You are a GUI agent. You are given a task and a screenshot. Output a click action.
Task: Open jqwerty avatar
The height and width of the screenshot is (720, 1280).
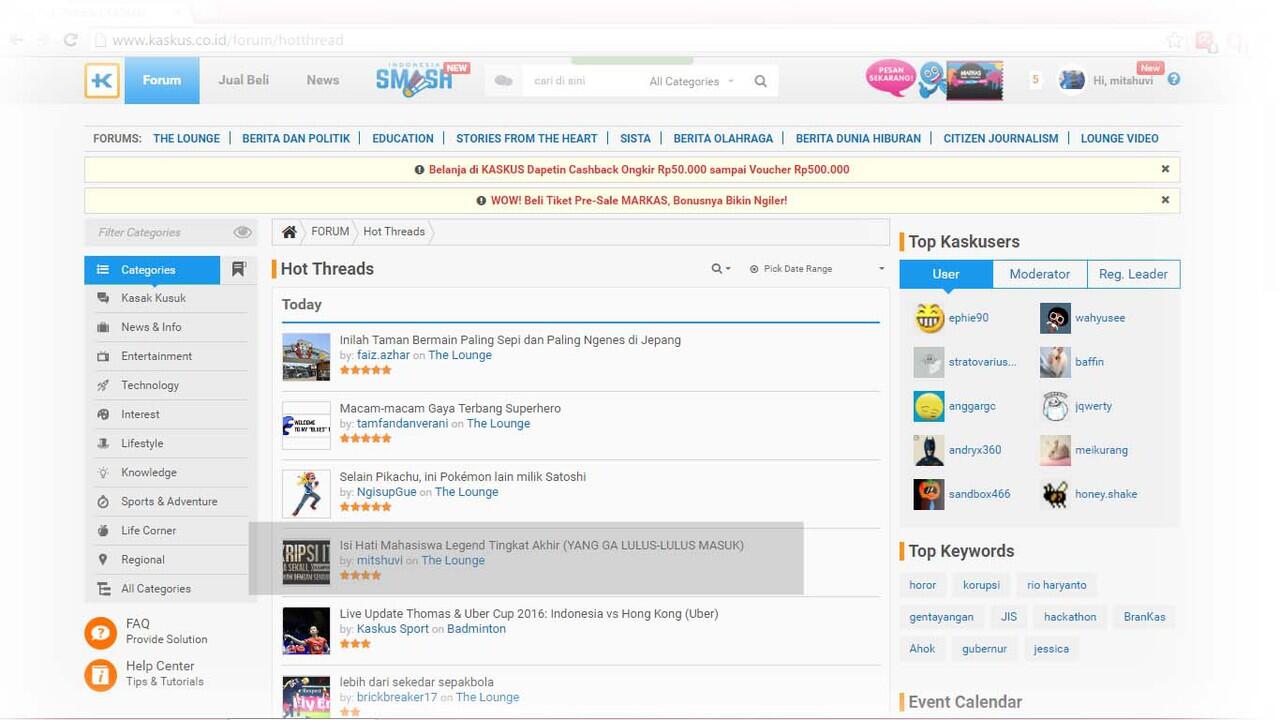pos(1055,406)
